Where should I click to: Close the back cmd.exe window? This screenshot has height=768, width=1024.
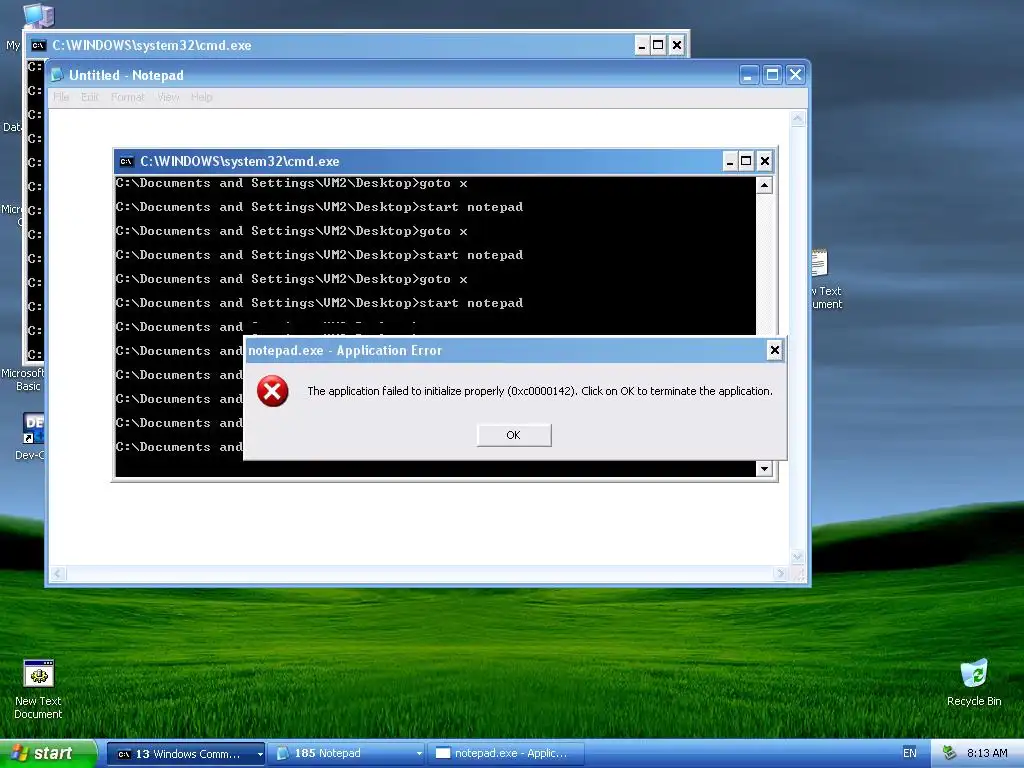(677, 45)
